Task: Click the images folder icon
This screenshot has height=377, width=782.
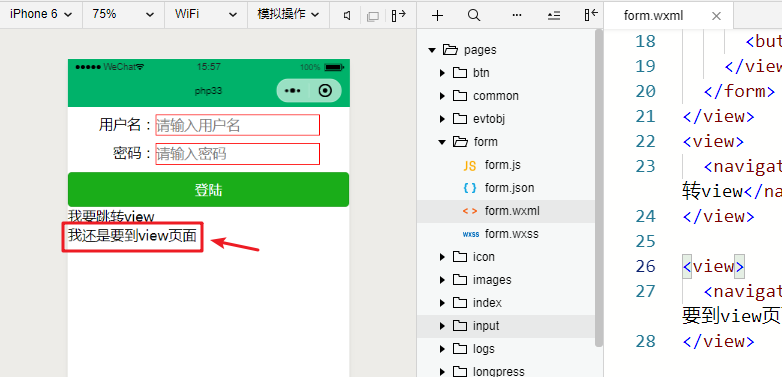Action: point(460,280)
